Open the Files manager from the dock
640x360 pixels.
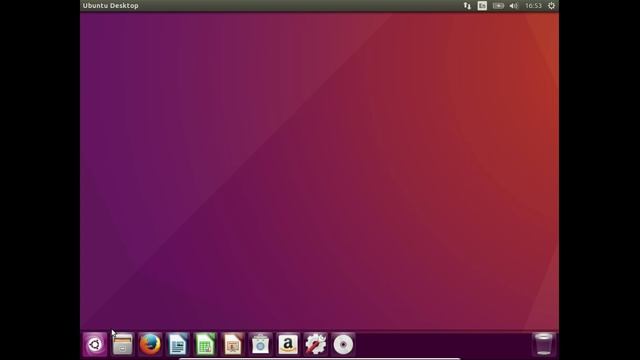point(122,344)
